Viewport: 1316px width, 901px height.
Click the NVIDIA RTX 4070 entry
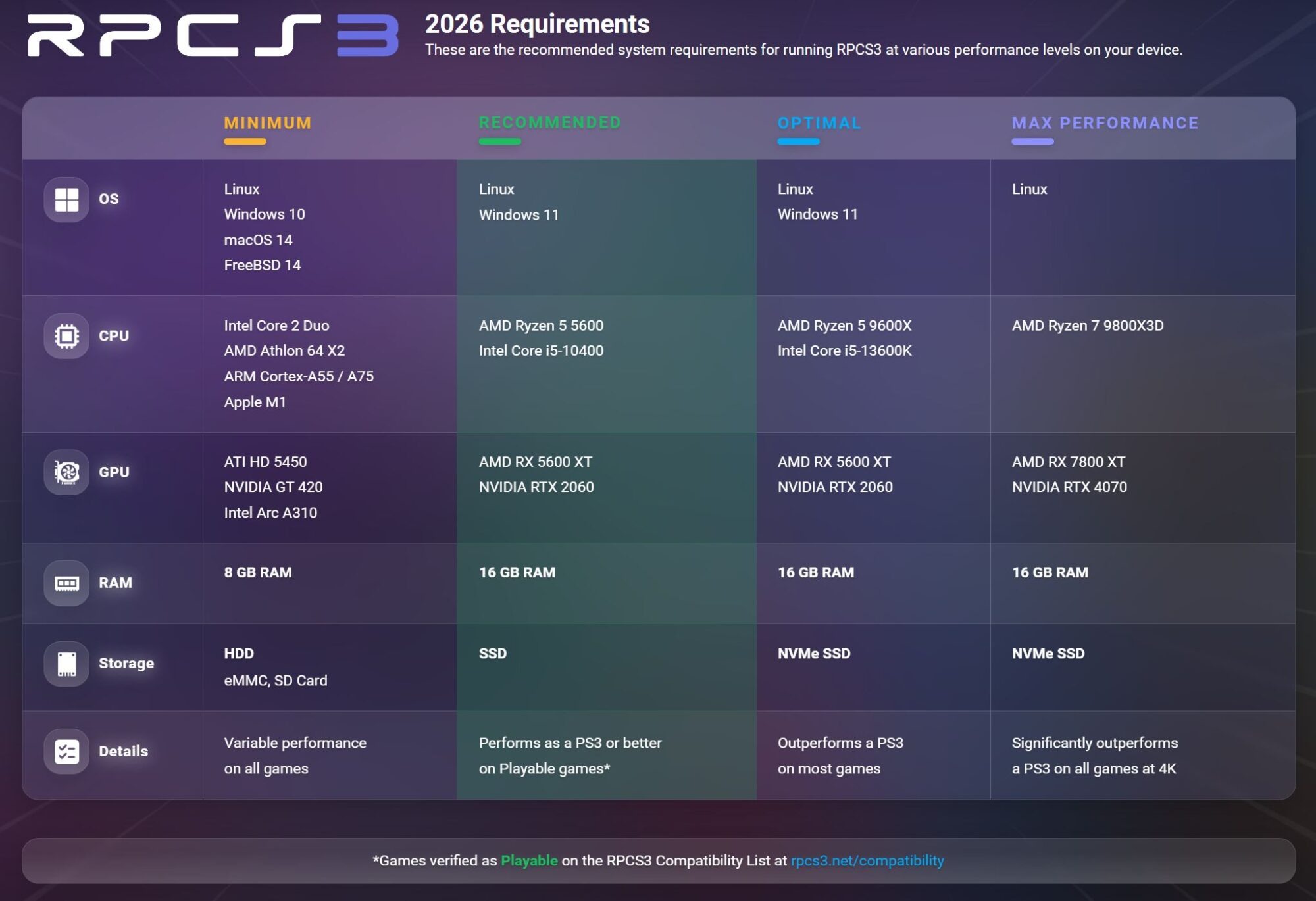coord(1069,487)
